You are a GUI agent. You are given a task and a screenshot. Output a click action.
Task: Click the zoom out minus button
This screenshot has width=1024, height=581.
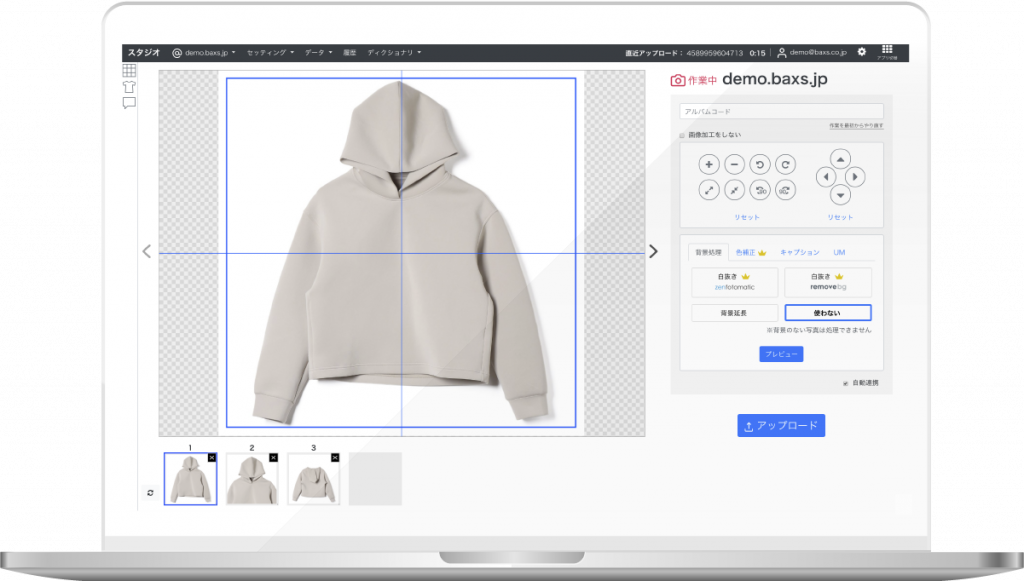coord(734,164)
